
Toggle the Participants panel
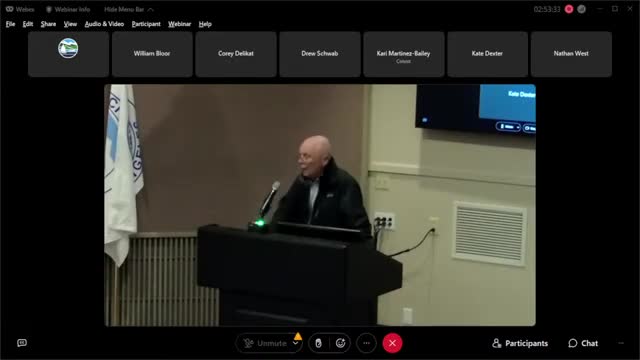pyautogui.click(x=520, y=343)
